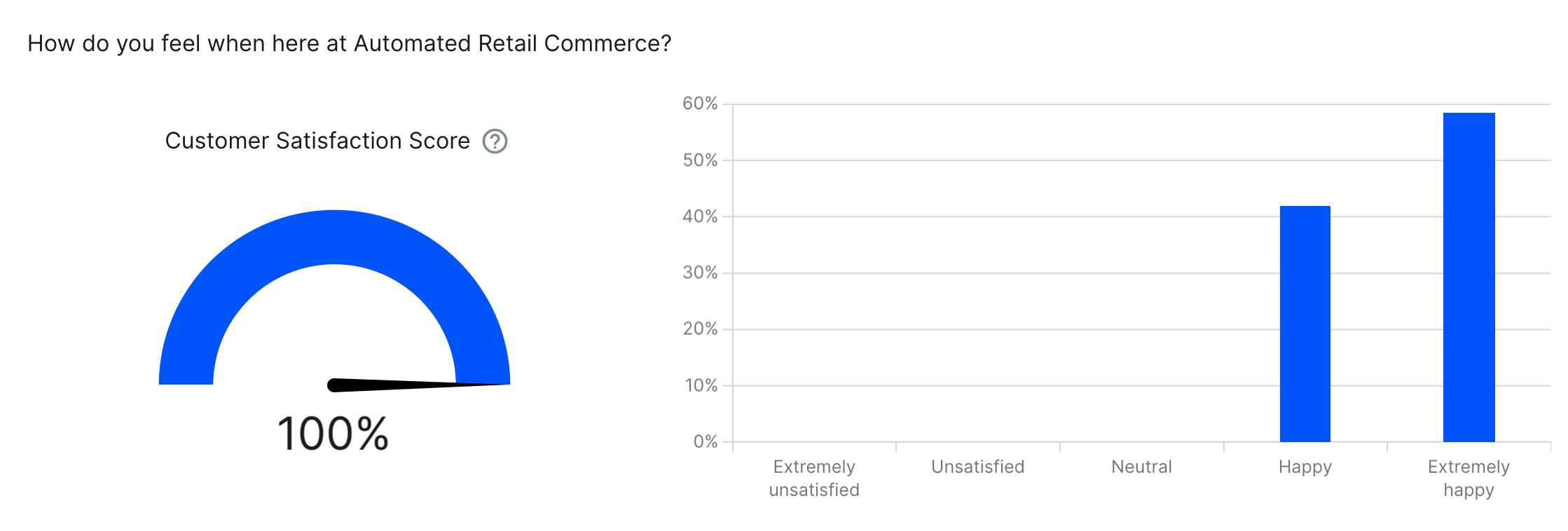Click the Neutral axis label
The image size is (1568, 531).
coord(1141,467)
